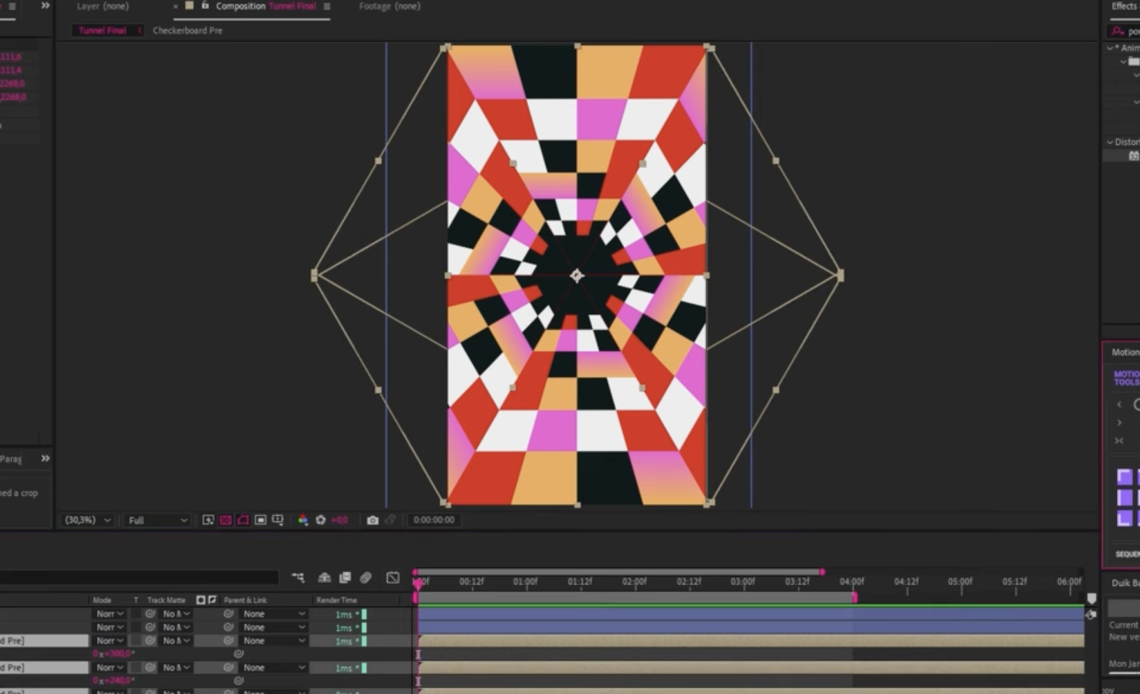The width and height of the screenshot is (1140, 694).
Task: Toggle mask and shape path visibility
Action: (243, 520)
